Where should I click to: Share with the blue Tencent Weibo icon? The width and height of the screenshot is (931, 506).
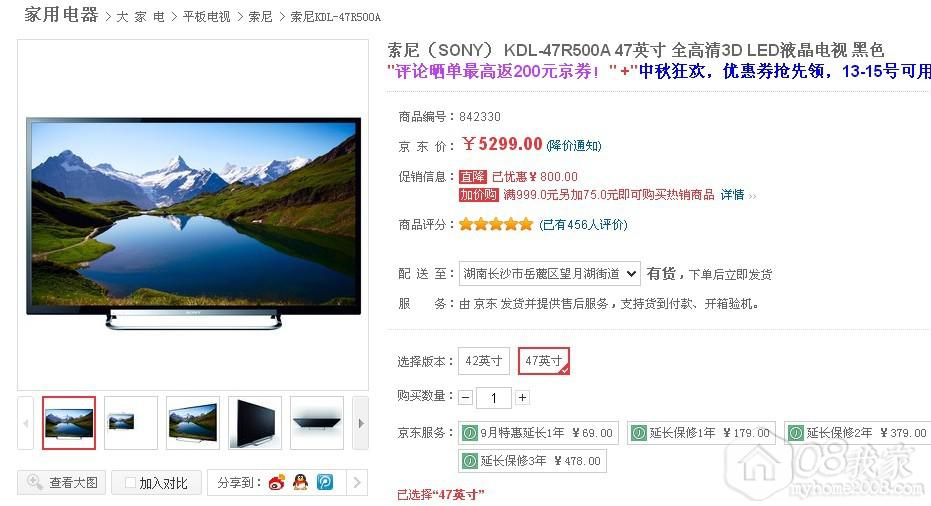[325, 482]
